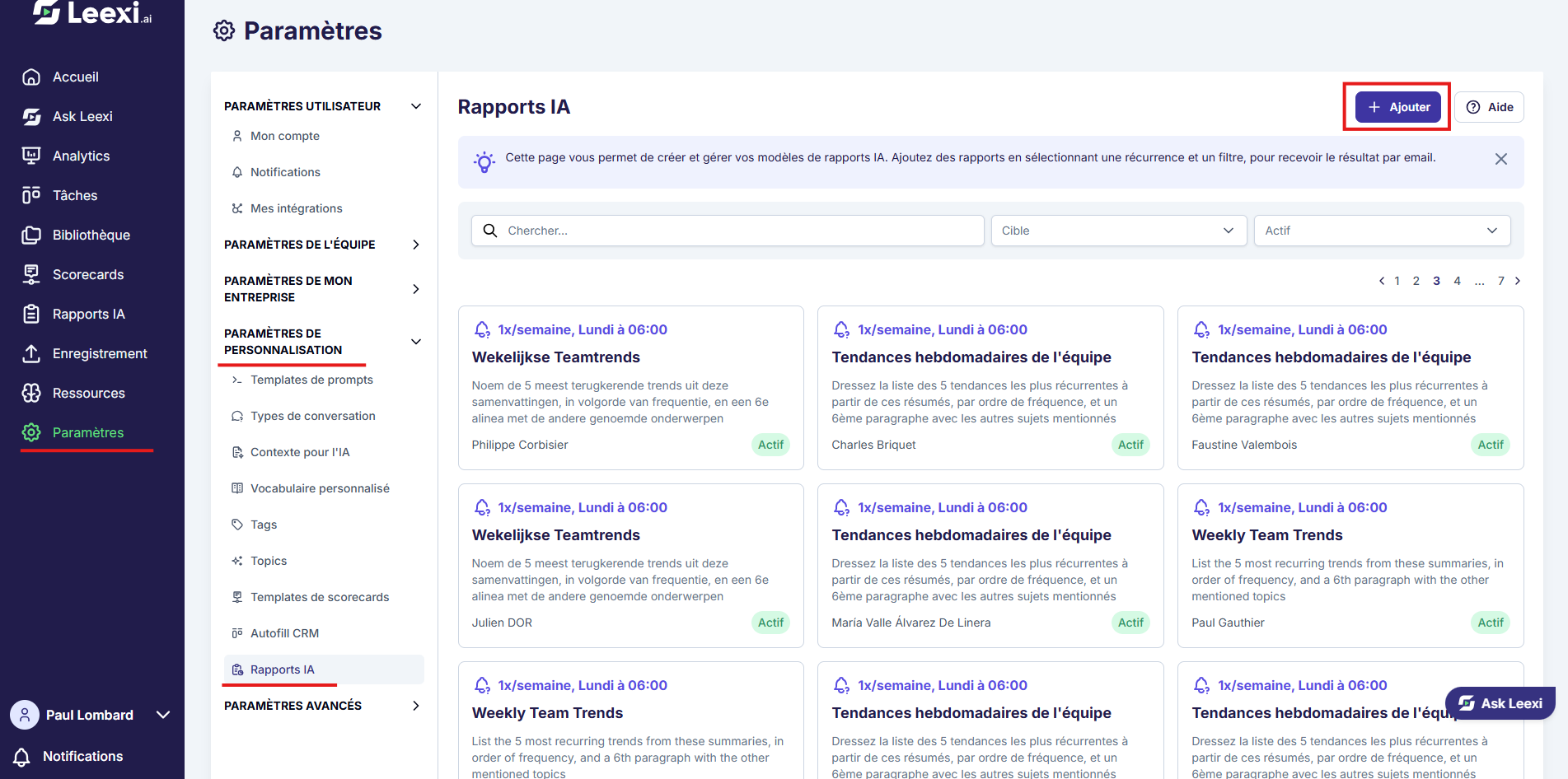Open the Actif status dropdown

point(1382,231)
